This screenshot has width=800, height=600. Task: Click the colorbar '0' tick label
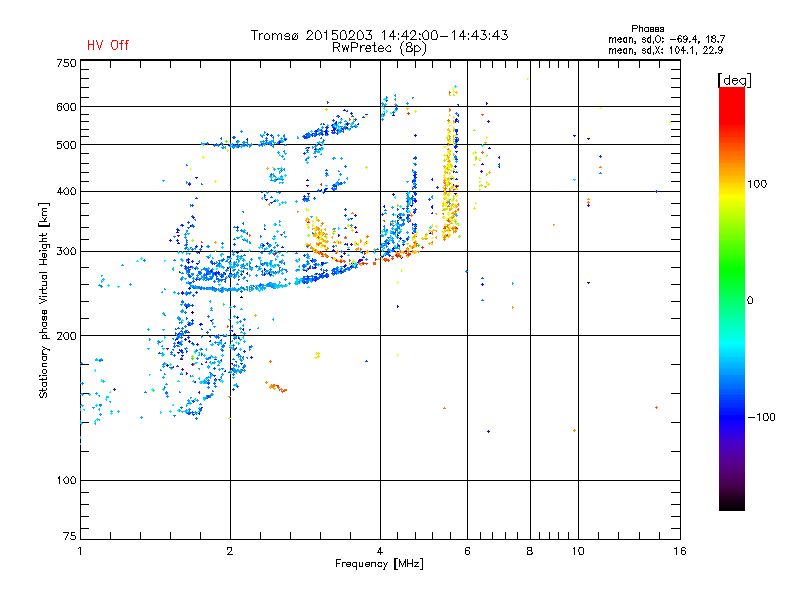(750, 300)
